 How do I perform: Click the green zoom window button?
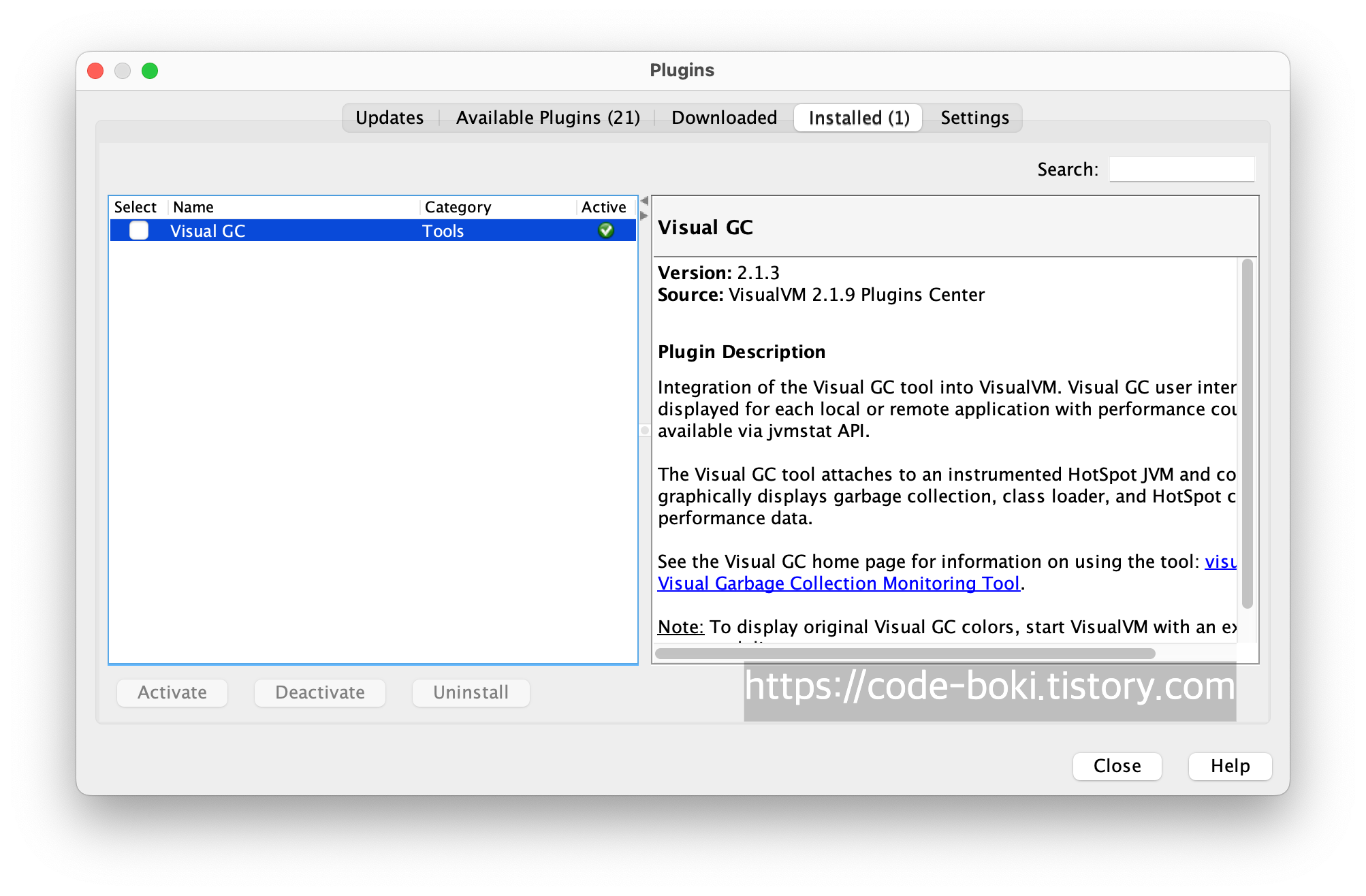coord(150,71)
